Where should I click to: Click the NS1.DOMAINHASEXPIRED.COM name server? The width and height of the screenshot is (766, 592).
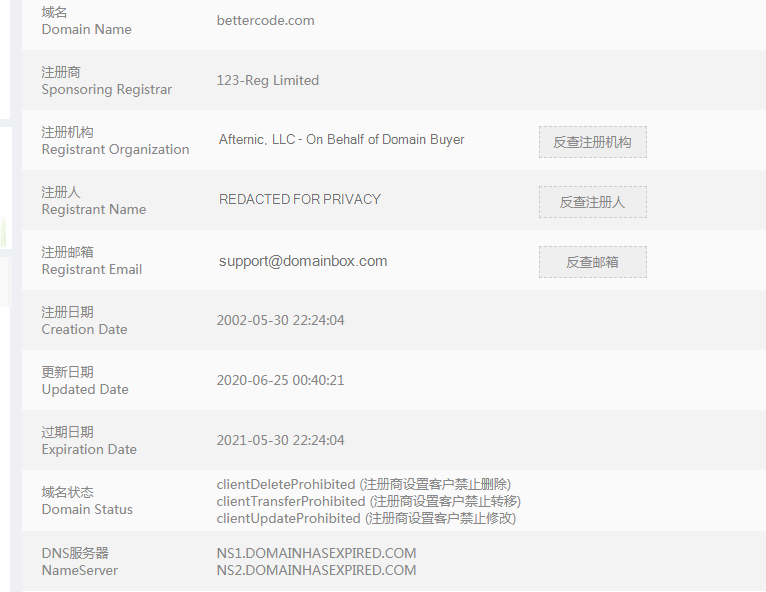[316, 553]
